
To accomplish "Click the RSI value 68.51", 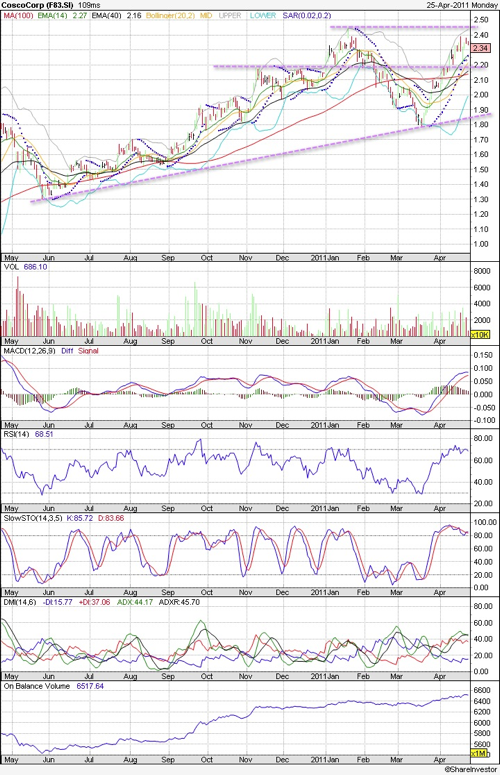I will [43, 434].
